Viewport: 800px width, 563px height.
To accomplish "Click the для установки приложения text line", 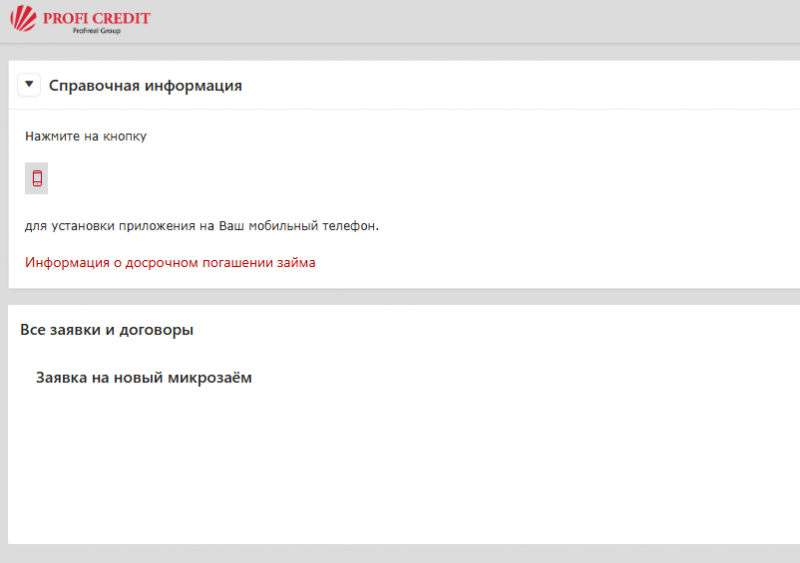I will coord(202,226).
